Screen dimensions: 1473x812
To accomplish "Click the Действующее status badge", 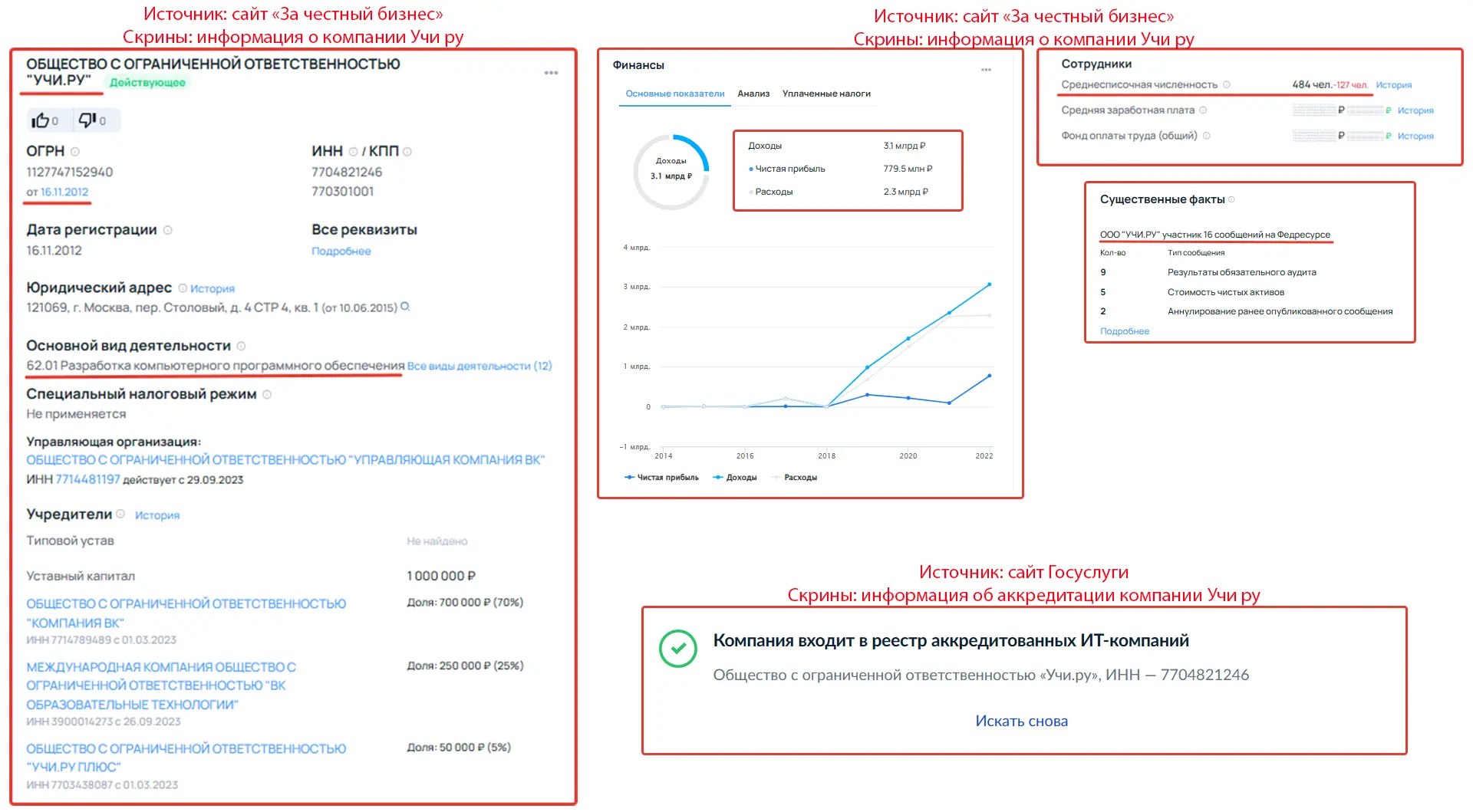I will (147, 82).
